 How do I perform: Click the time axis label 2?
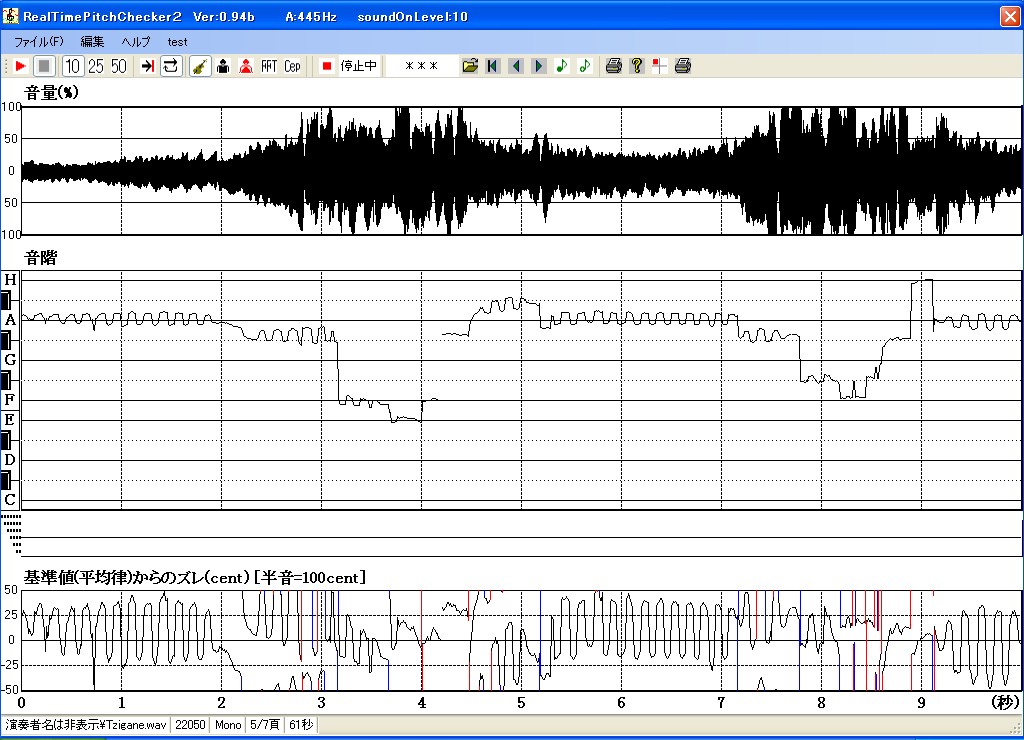tap(221, 703)
